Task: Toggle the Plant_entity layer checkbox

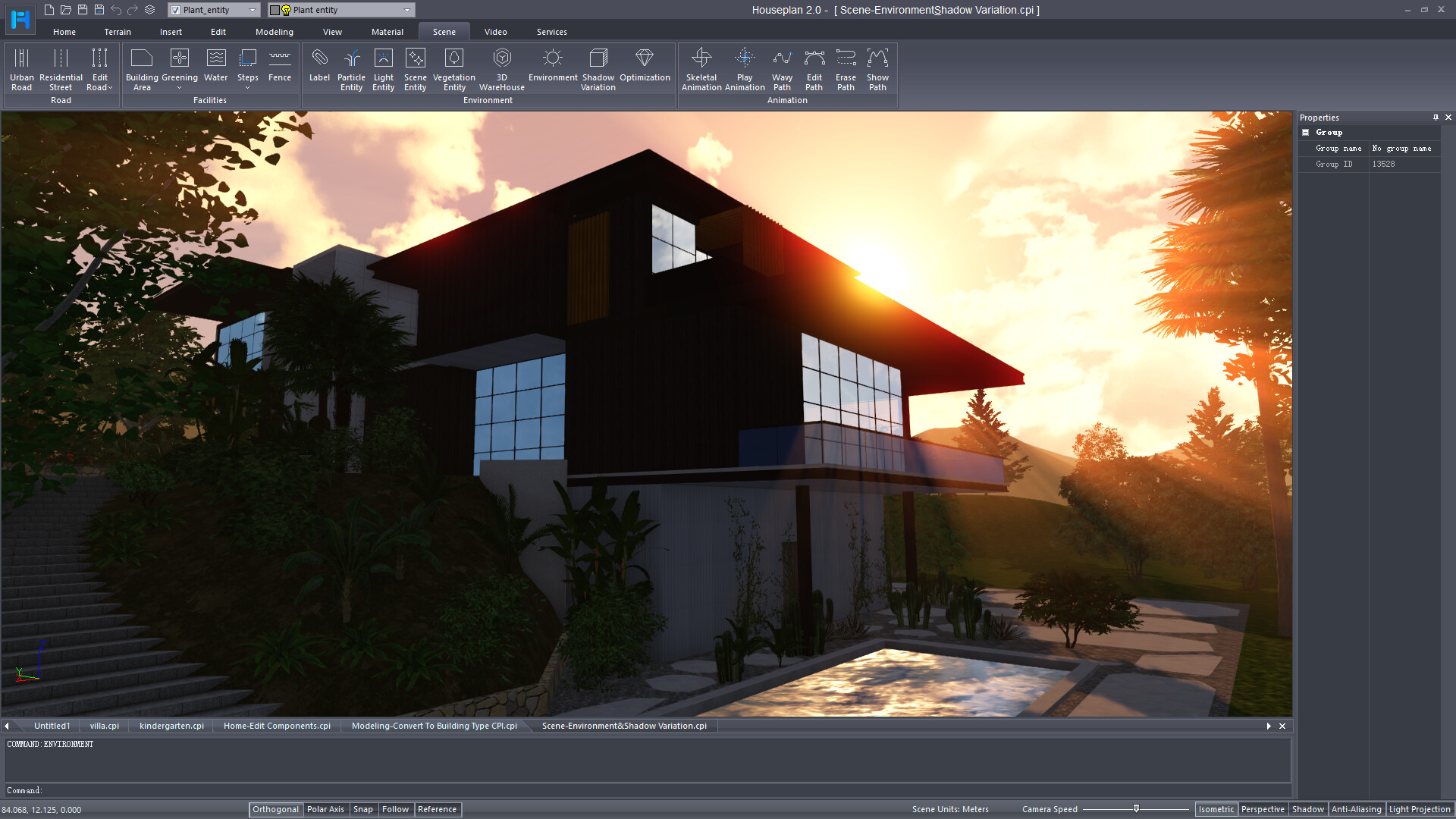Action: [x=175, y=10]
